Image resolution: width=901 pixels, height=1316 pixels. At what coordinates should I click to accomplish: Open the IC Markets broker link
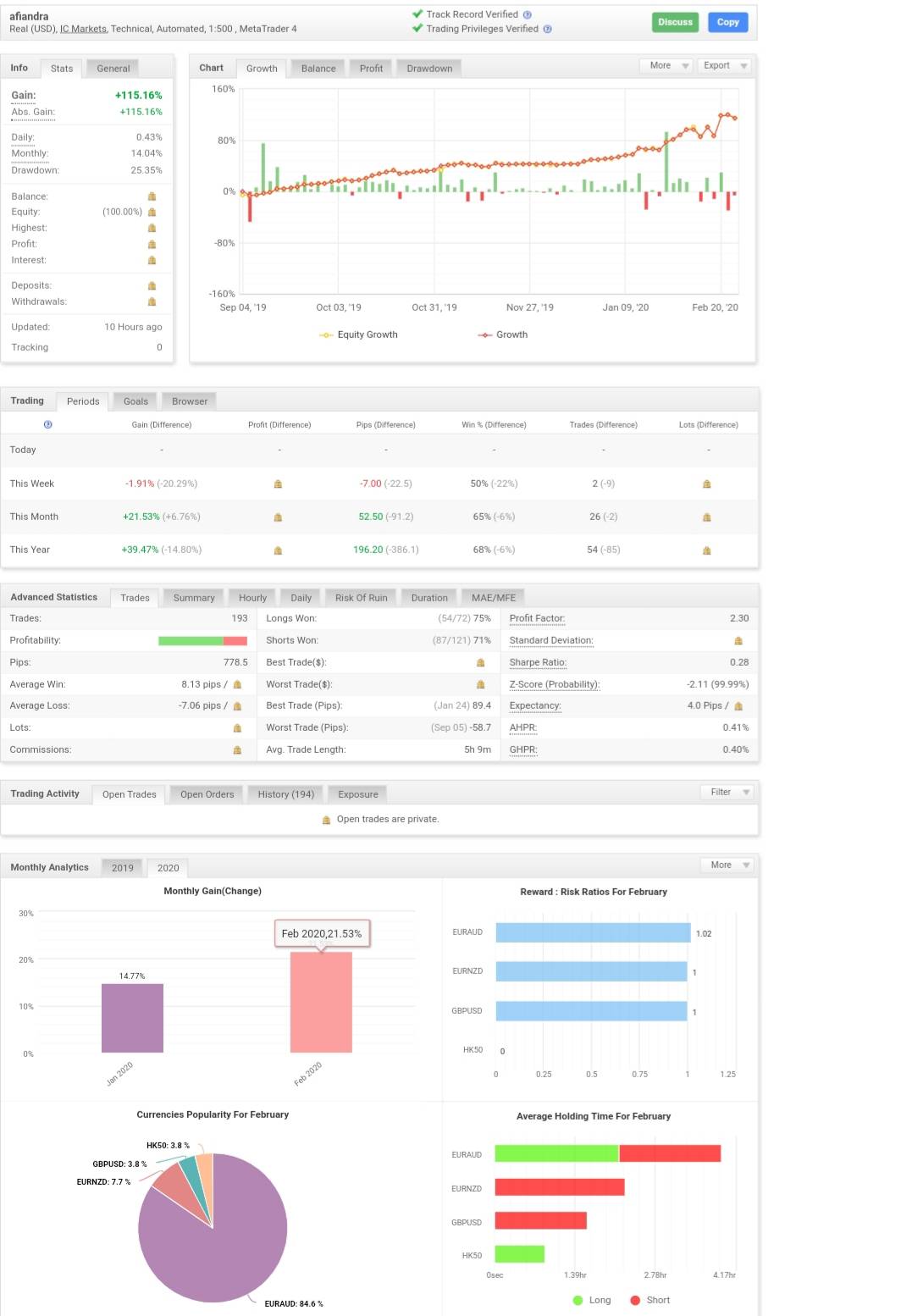coord(83,29)
